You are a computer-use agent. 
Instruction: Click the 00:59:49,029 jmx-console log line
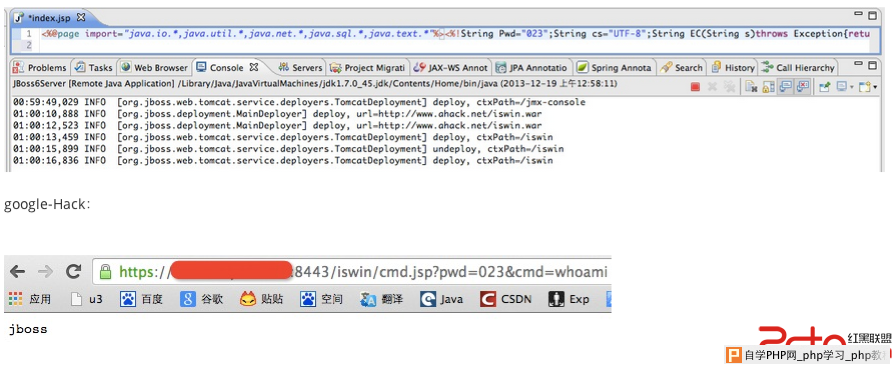pyautogui.click(x=299, y=102)
